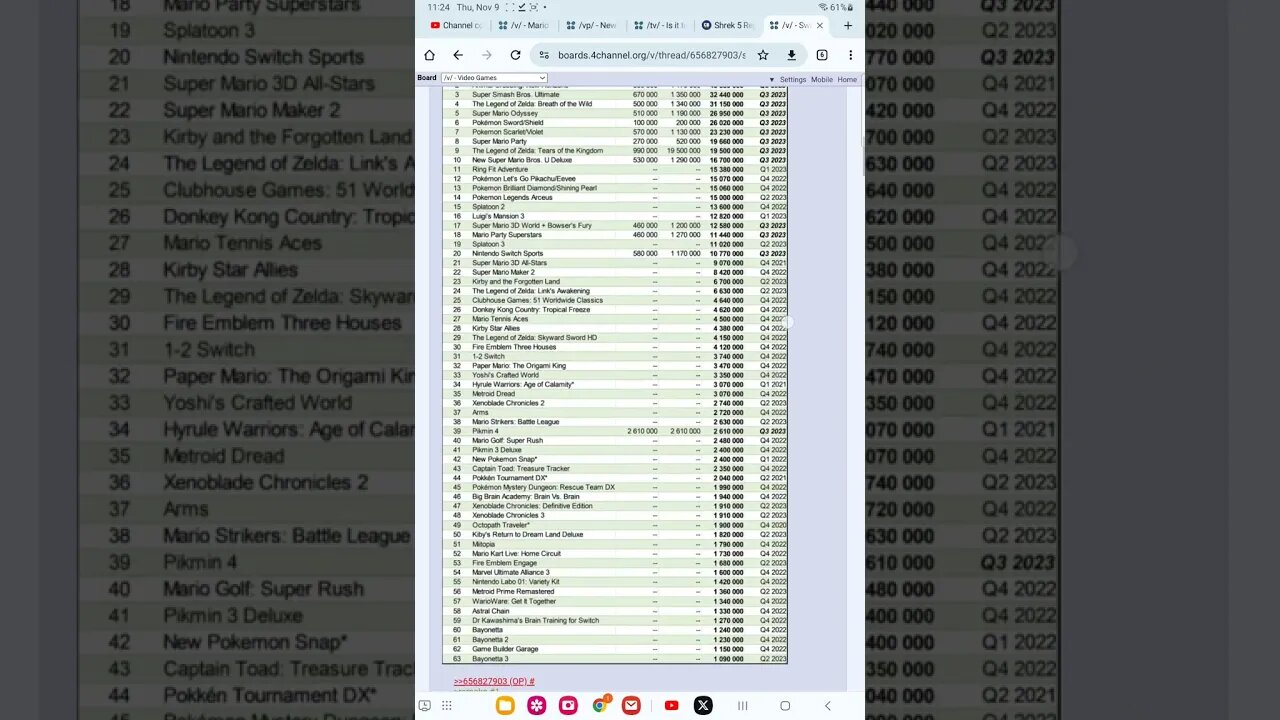Screen dimensions: 1280x720
Task: Switch to the Mobile site link
Action: click(x=821, y=80)
